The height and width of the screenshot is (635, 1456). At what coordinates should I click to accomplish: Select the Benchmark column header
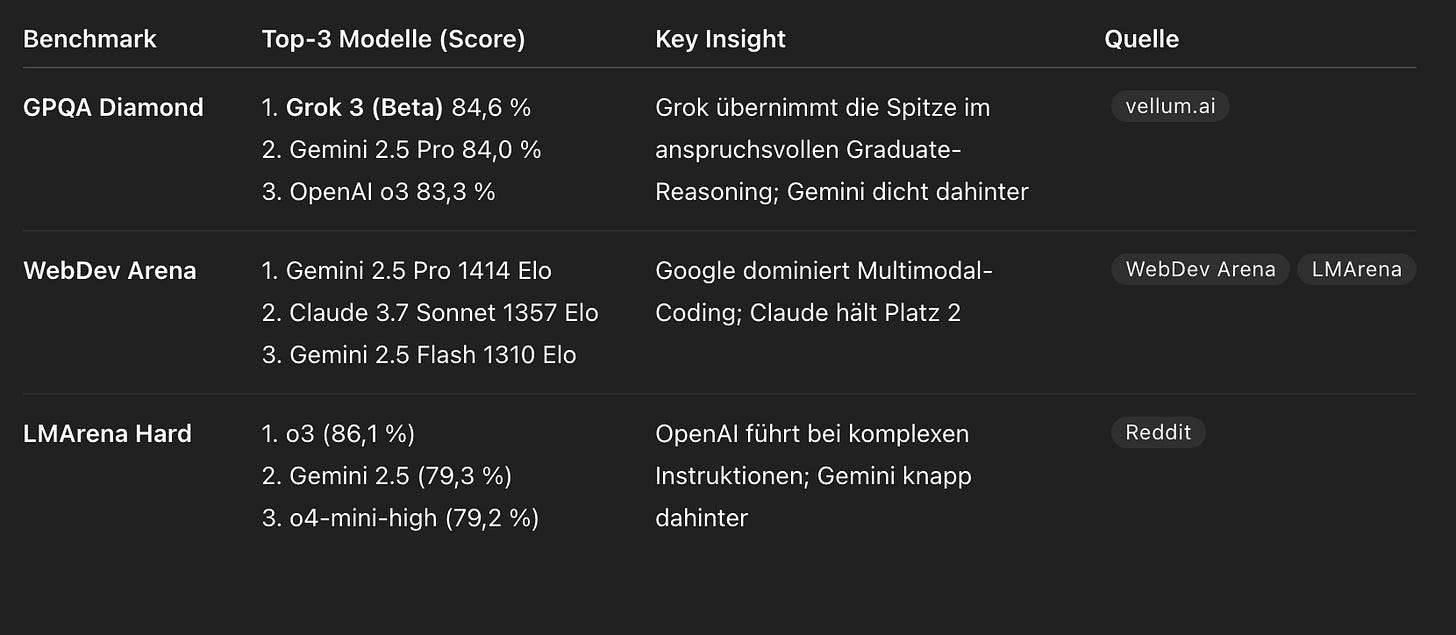pos(90,39)
